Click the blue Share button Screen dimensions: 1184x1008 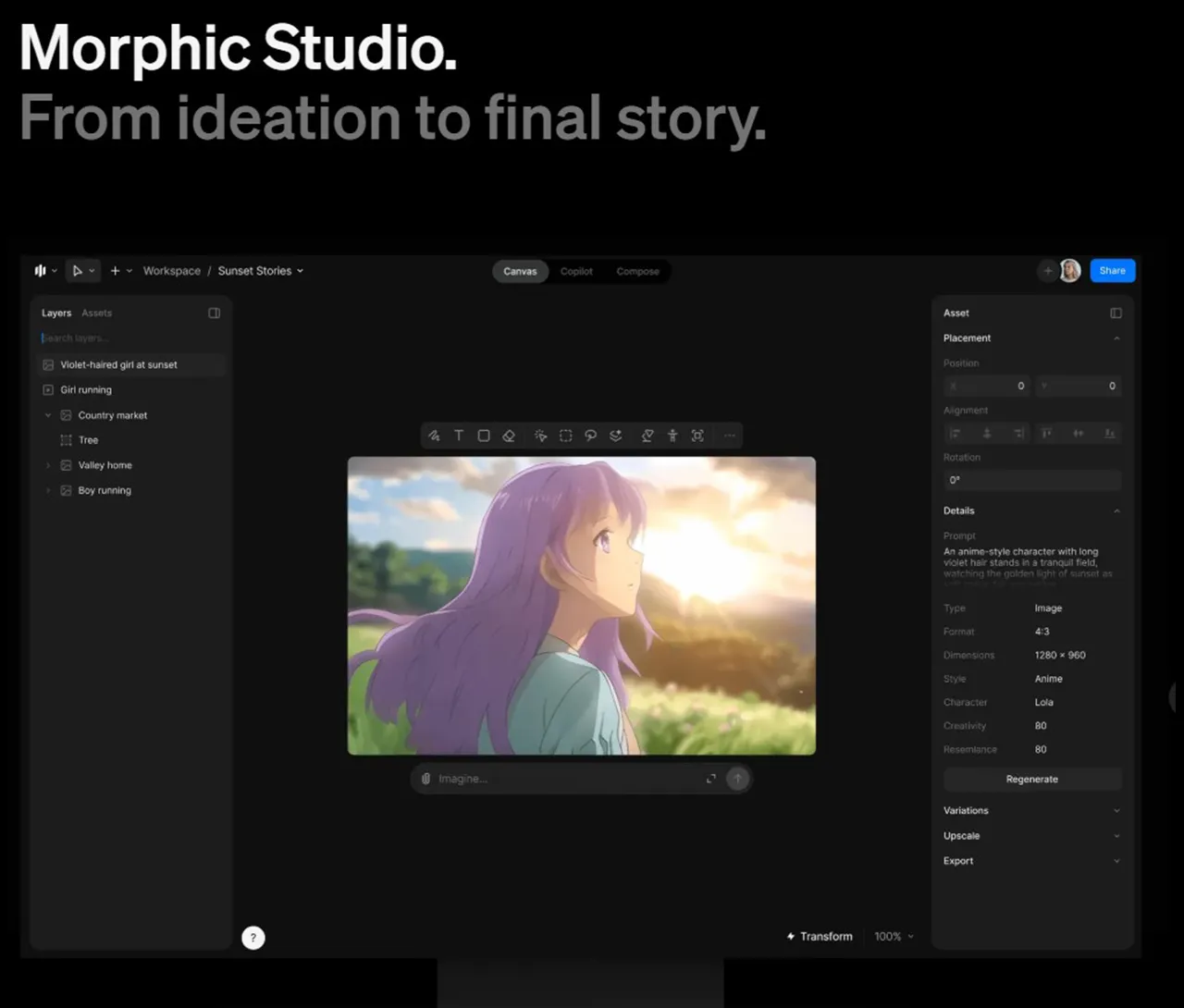(x=1112, y=270)
